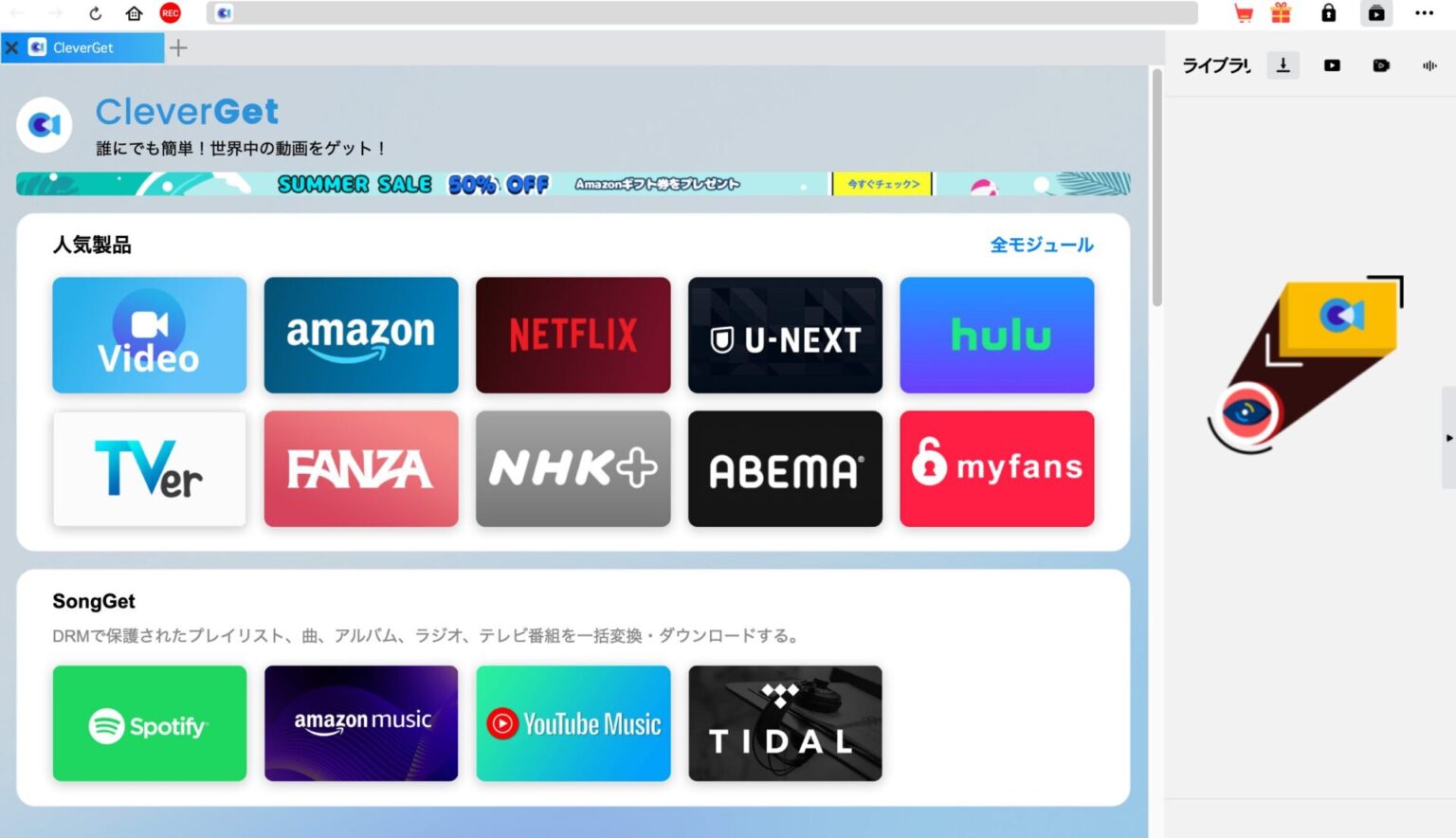Select the Spotify module under SongGet
1456x838 pixels.
pyautogui.click(x=149, y=723)
